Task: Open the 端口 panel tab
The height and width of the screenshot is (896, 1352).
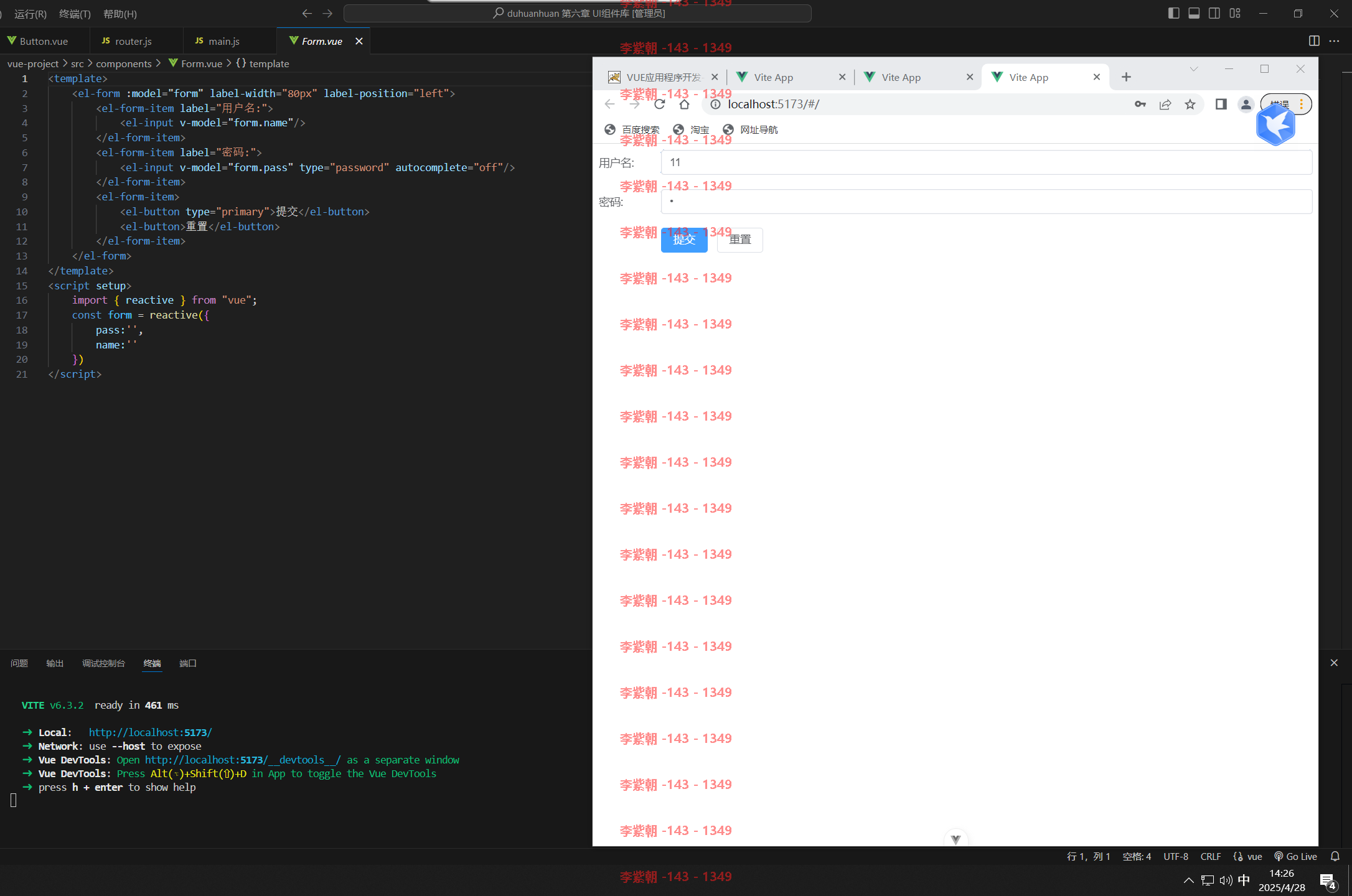Action: tap(188, 663)
